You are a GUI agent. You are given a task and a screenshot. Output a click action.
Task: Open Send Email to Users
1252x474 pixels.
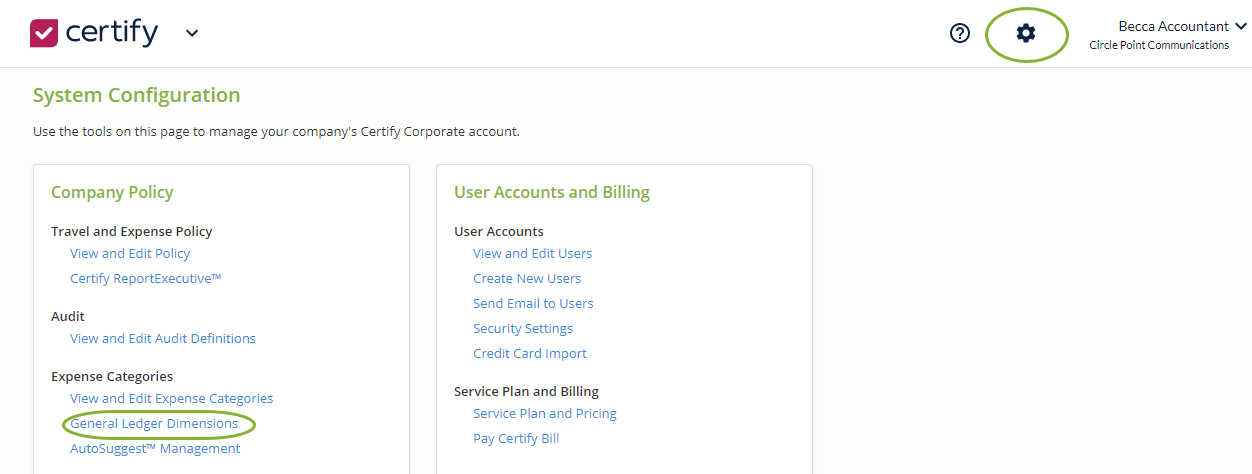point(533,304)
